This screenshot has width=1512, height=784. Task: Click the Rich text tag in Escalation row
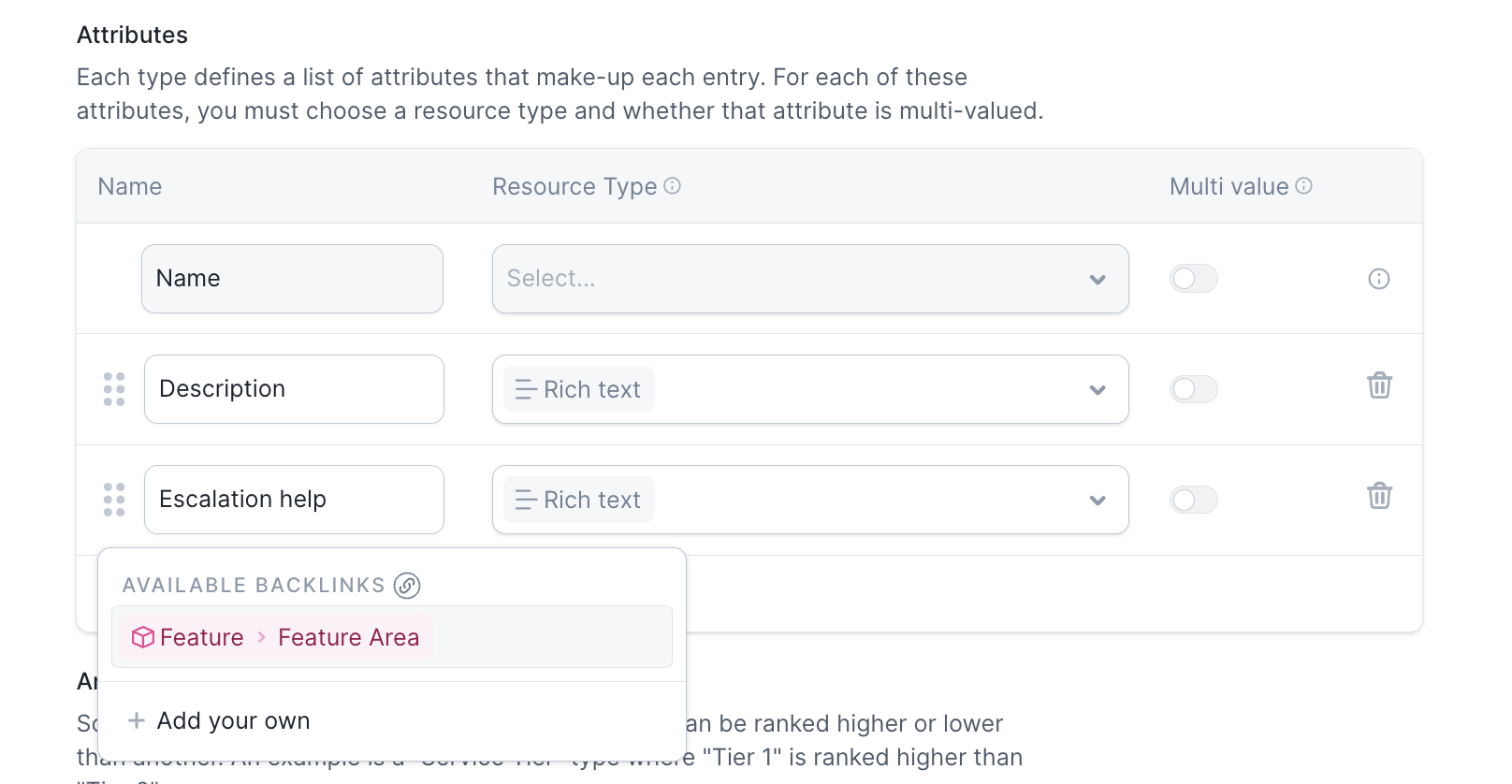(579, 500)
